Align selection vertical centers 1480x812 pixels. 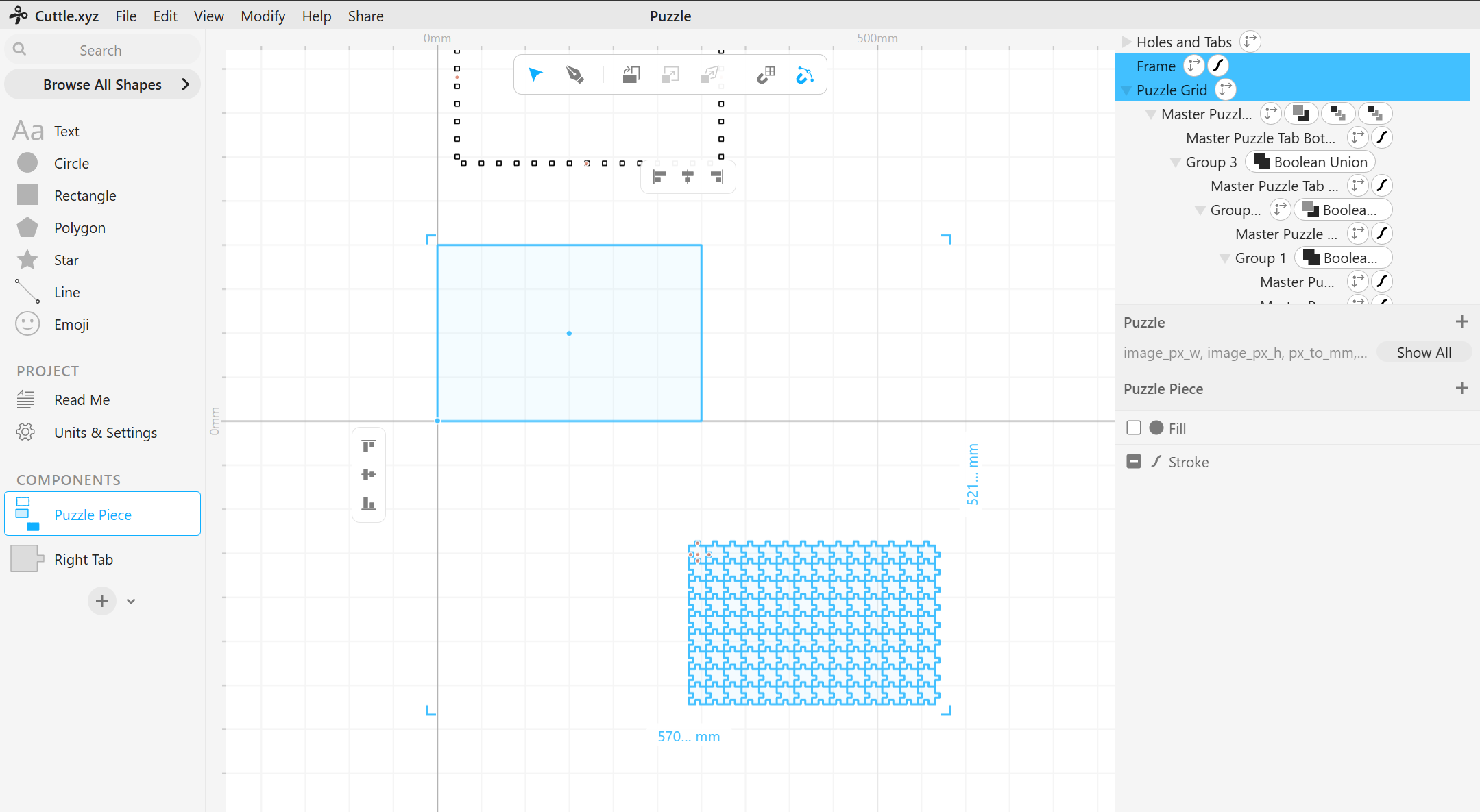pyautogui.click(x=369, y=474)
